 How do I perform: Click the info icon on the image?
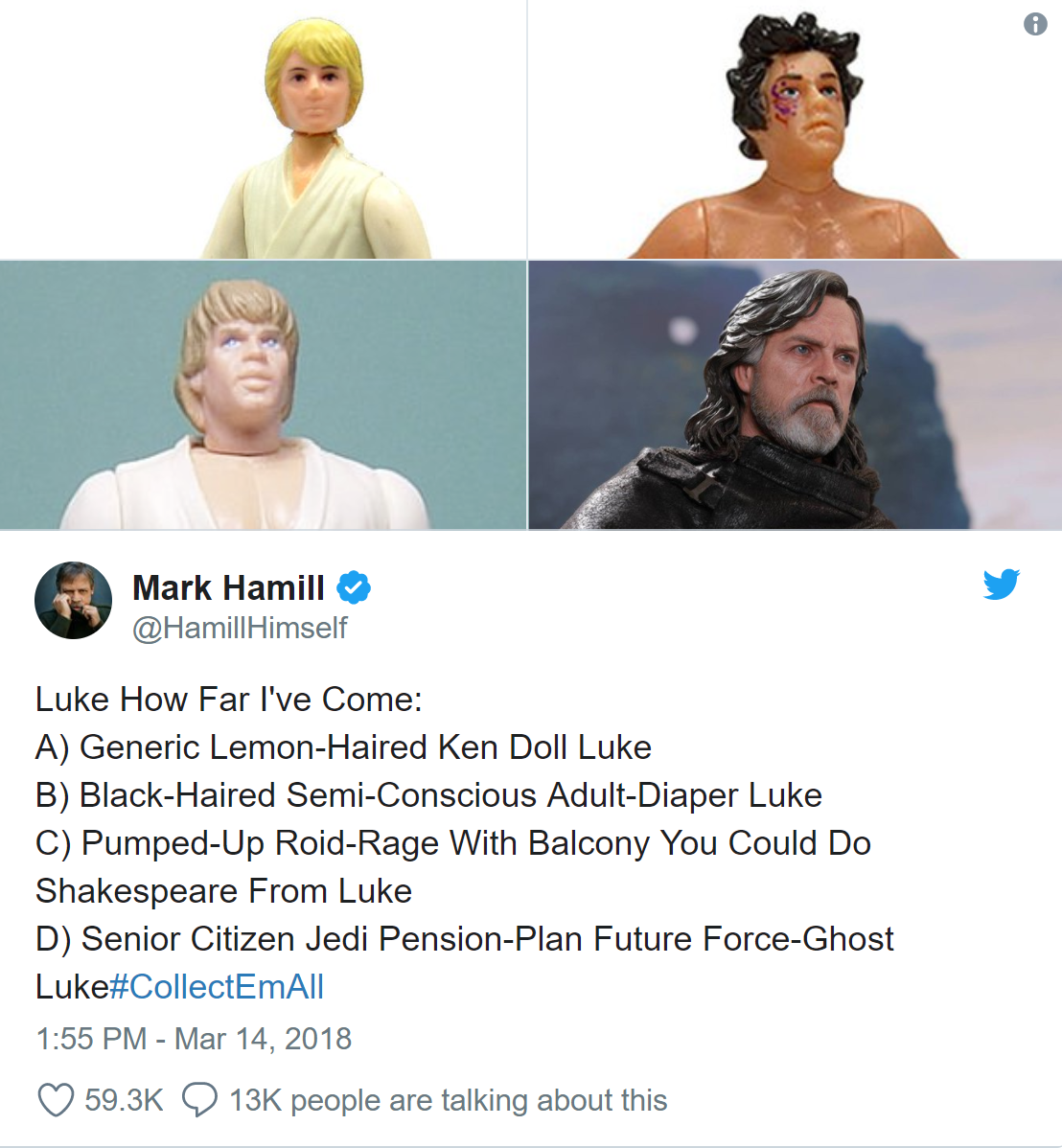click(x=1035, y=24)
